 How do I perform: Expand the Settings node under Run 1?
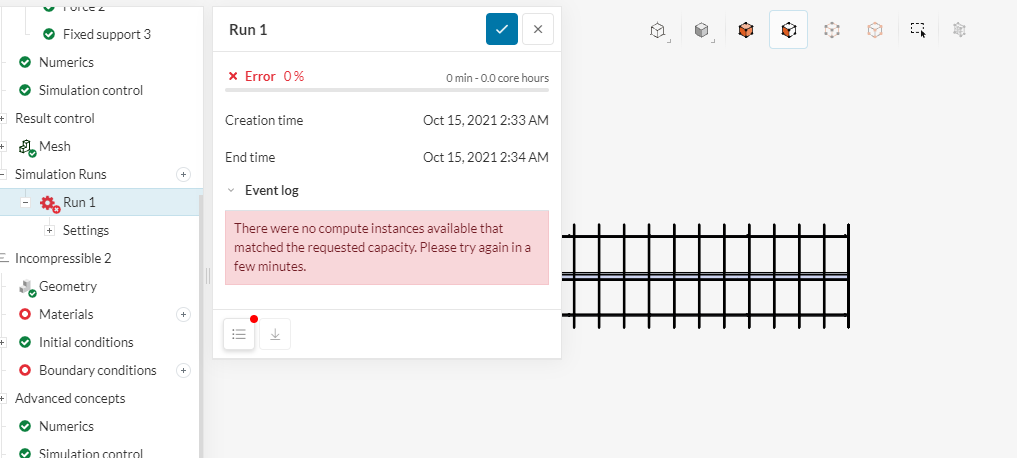pyautogui.click(x=50, y=230)
